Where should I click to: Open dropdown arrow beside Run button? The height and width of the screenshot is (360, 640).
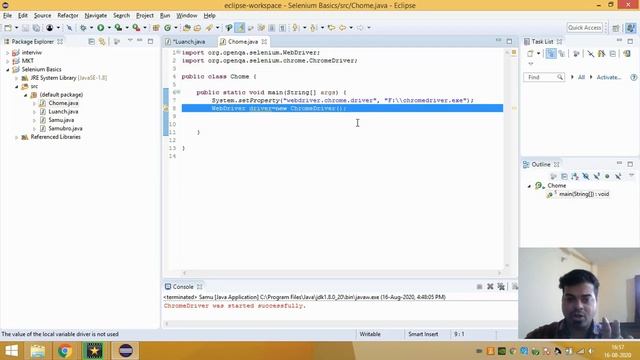[x=109, y=28]
